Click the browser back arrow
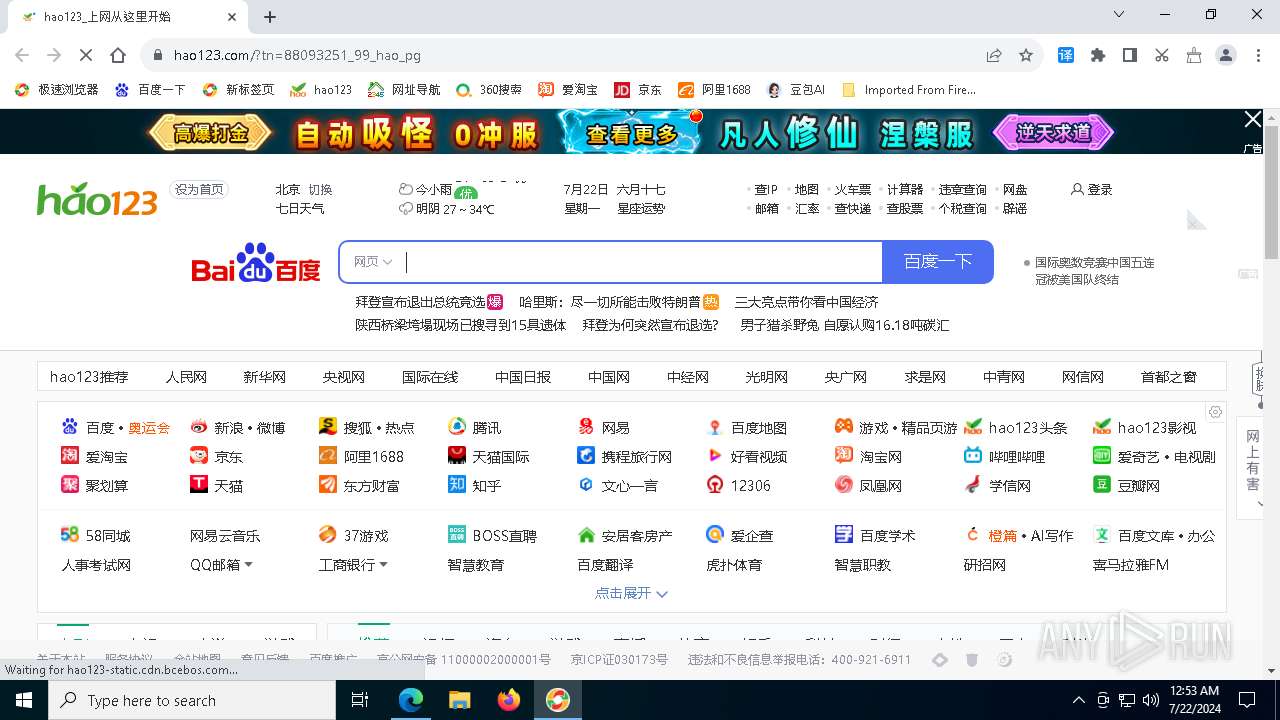This screenshot has width=1280, height=720. 22,56
